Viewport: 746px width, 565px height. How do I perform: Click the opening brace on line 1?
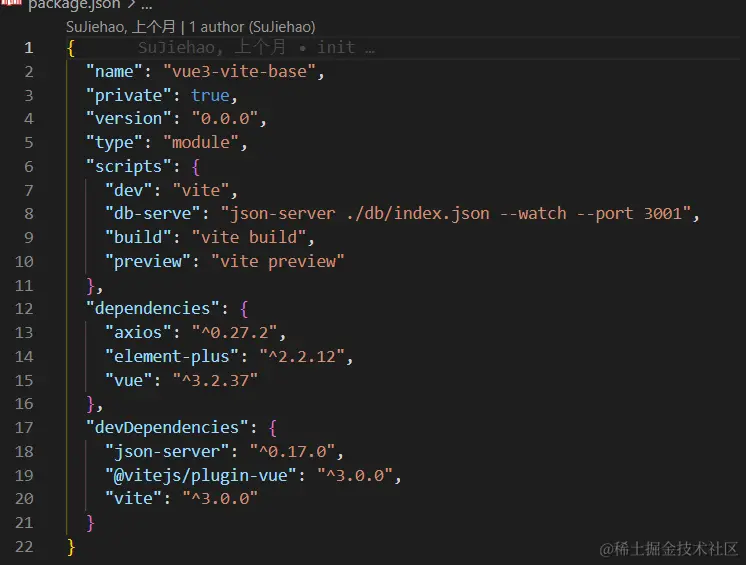(x=71, y=48)
